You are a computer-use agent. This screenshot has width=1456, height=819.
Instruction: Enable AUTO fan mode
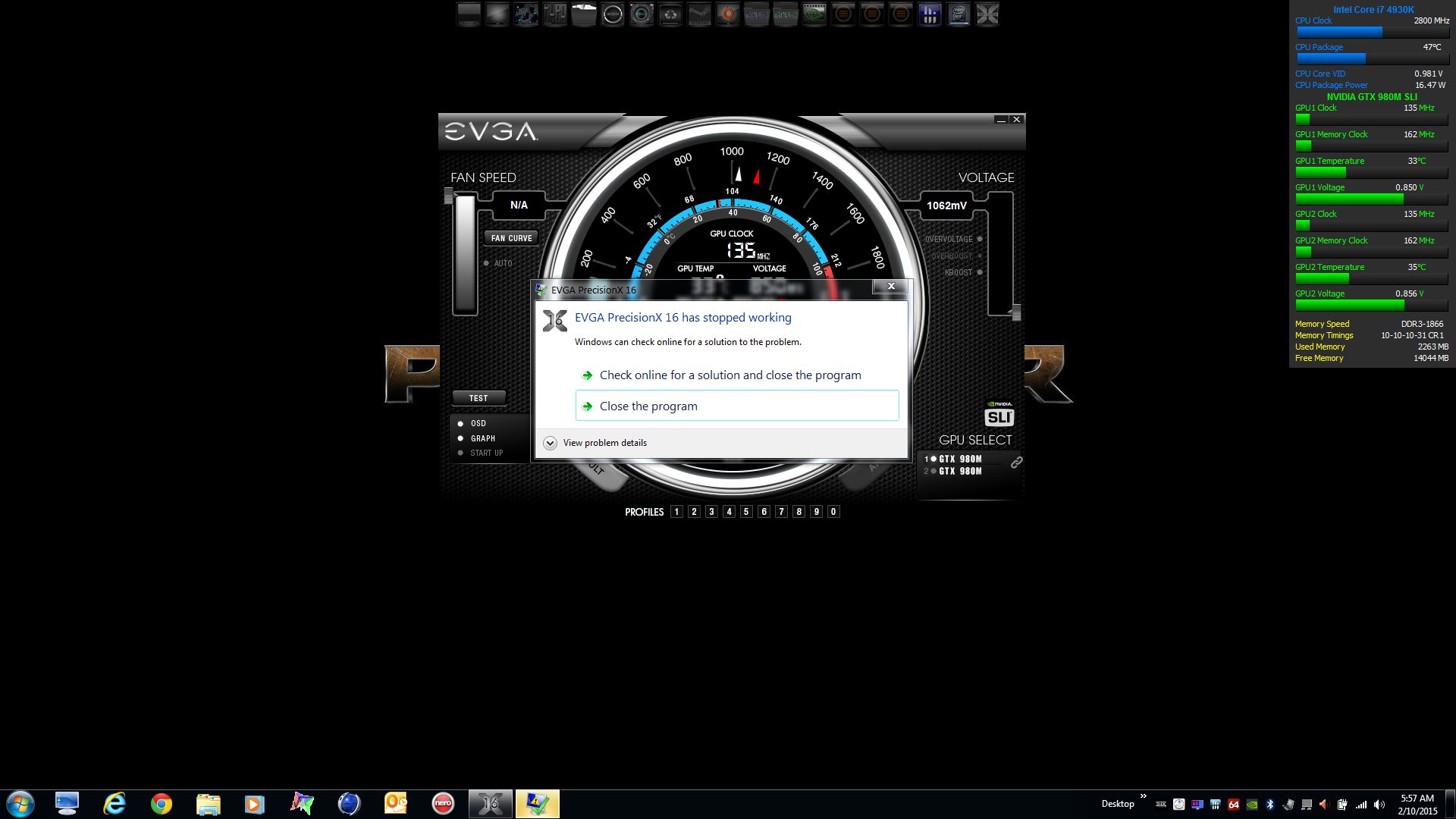pyautogui.click(x=498, y=263)
